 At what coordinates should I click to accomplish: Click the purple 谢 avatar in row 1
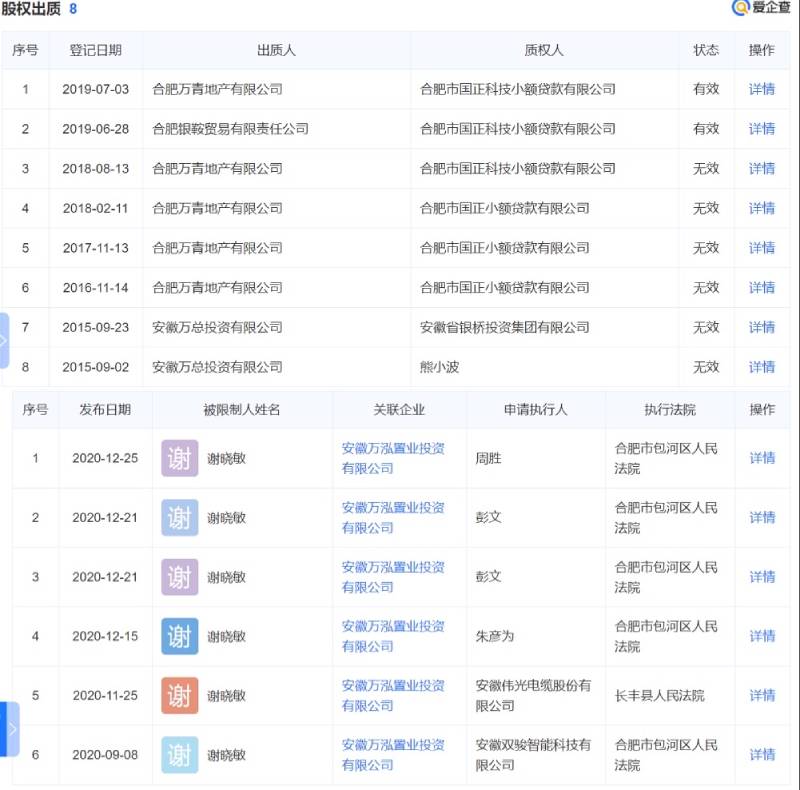[x=179, y=458]
